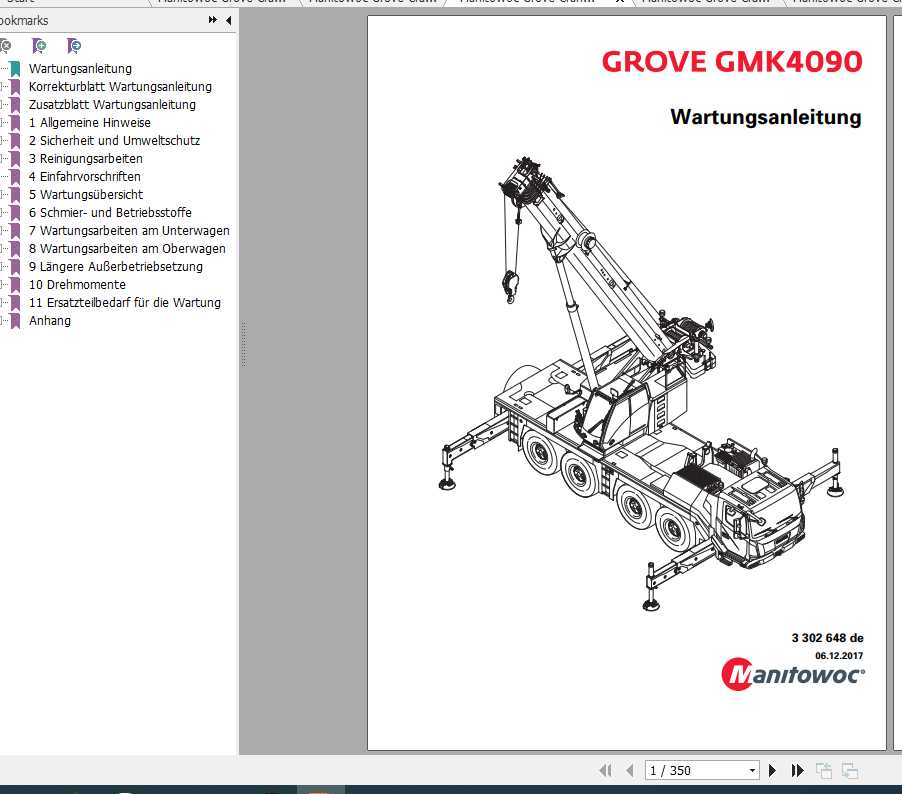The height and width of the screenshot is (794, 902).
Task: Toggle panel expansion with the double-arrow icon
Action: [x=215, y=19]
